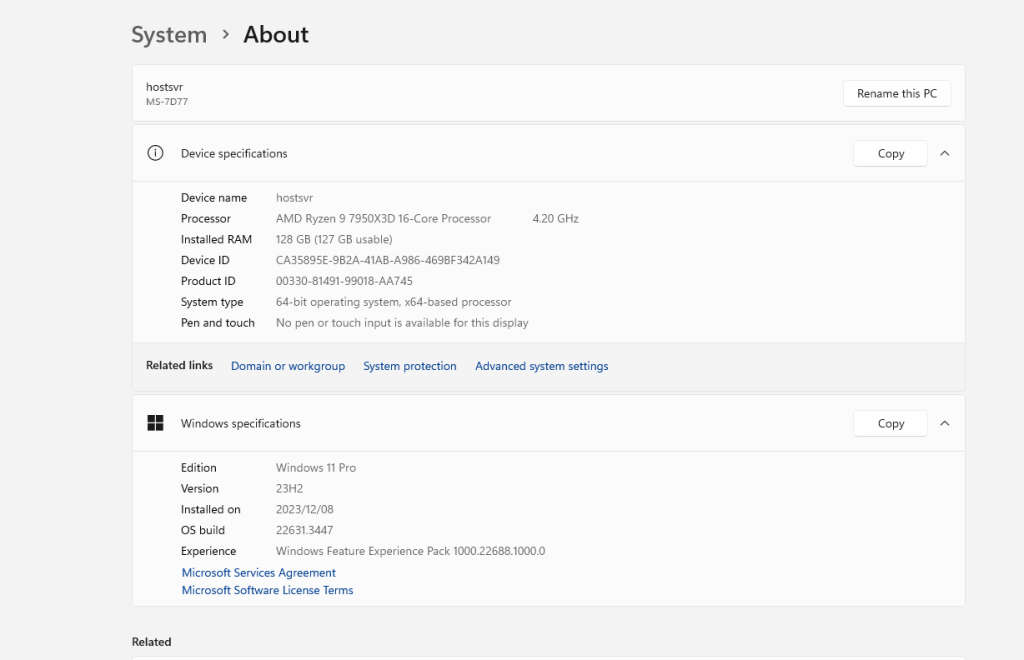Open Advanced system settings
The width and height of the screenshot is (1024, 660).
coord(542,366)
